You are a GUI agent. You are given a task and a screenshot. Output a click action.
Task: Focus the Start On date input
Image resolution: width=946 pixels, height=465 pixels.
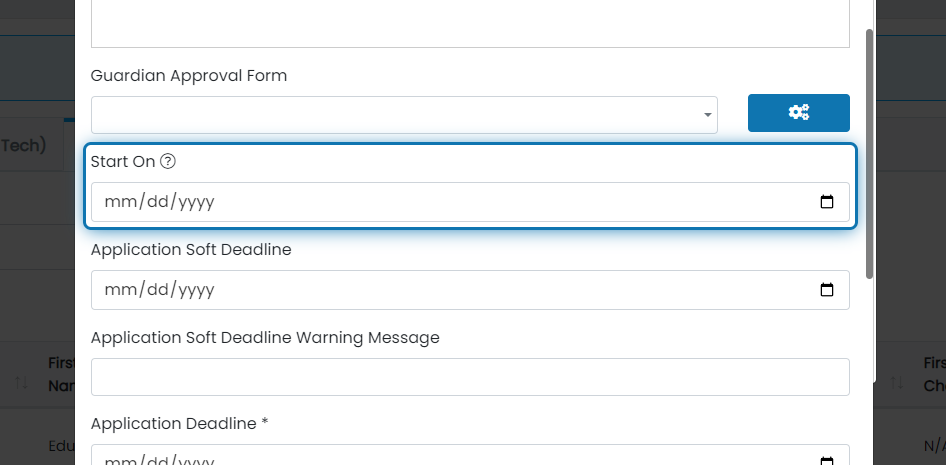[x=470, y=202]
